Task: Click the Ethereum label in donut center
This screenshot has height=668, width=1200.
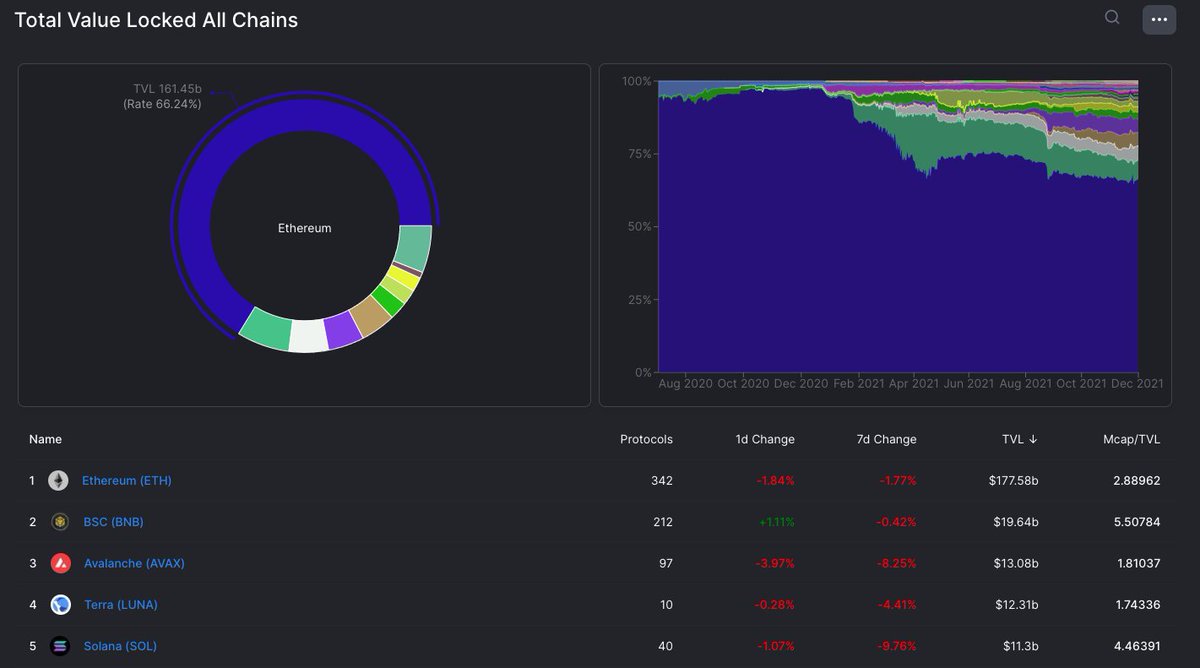Action: [x=304, y=228]
